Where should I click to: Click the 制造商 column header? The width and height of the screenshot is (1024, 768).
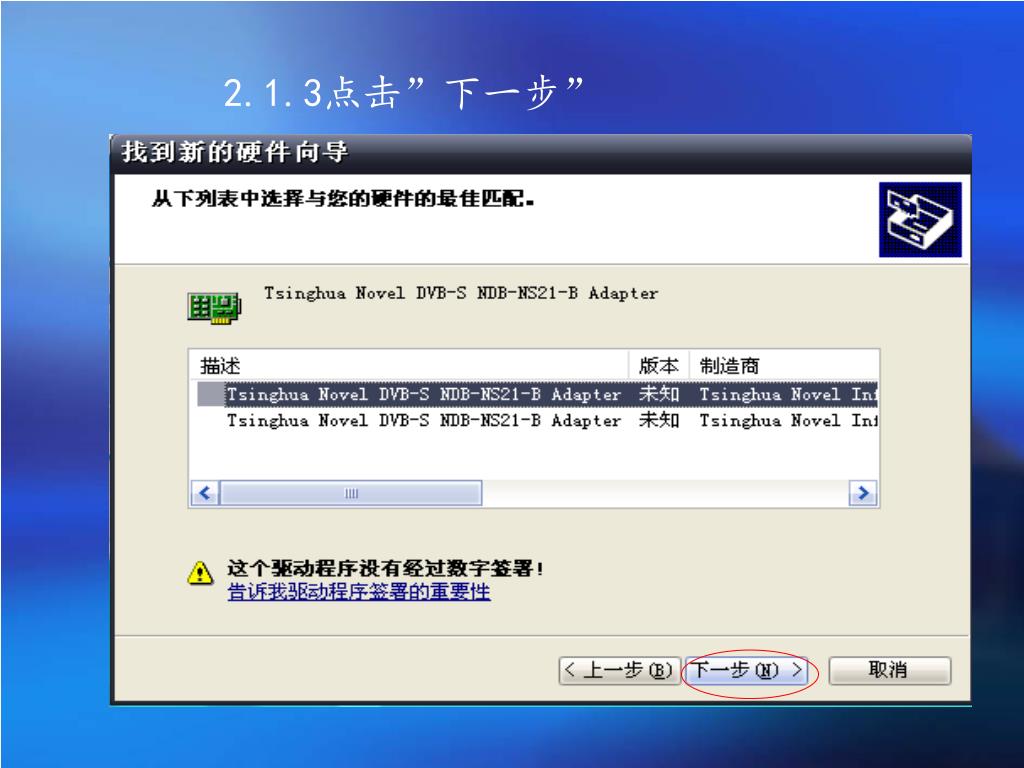784,366
